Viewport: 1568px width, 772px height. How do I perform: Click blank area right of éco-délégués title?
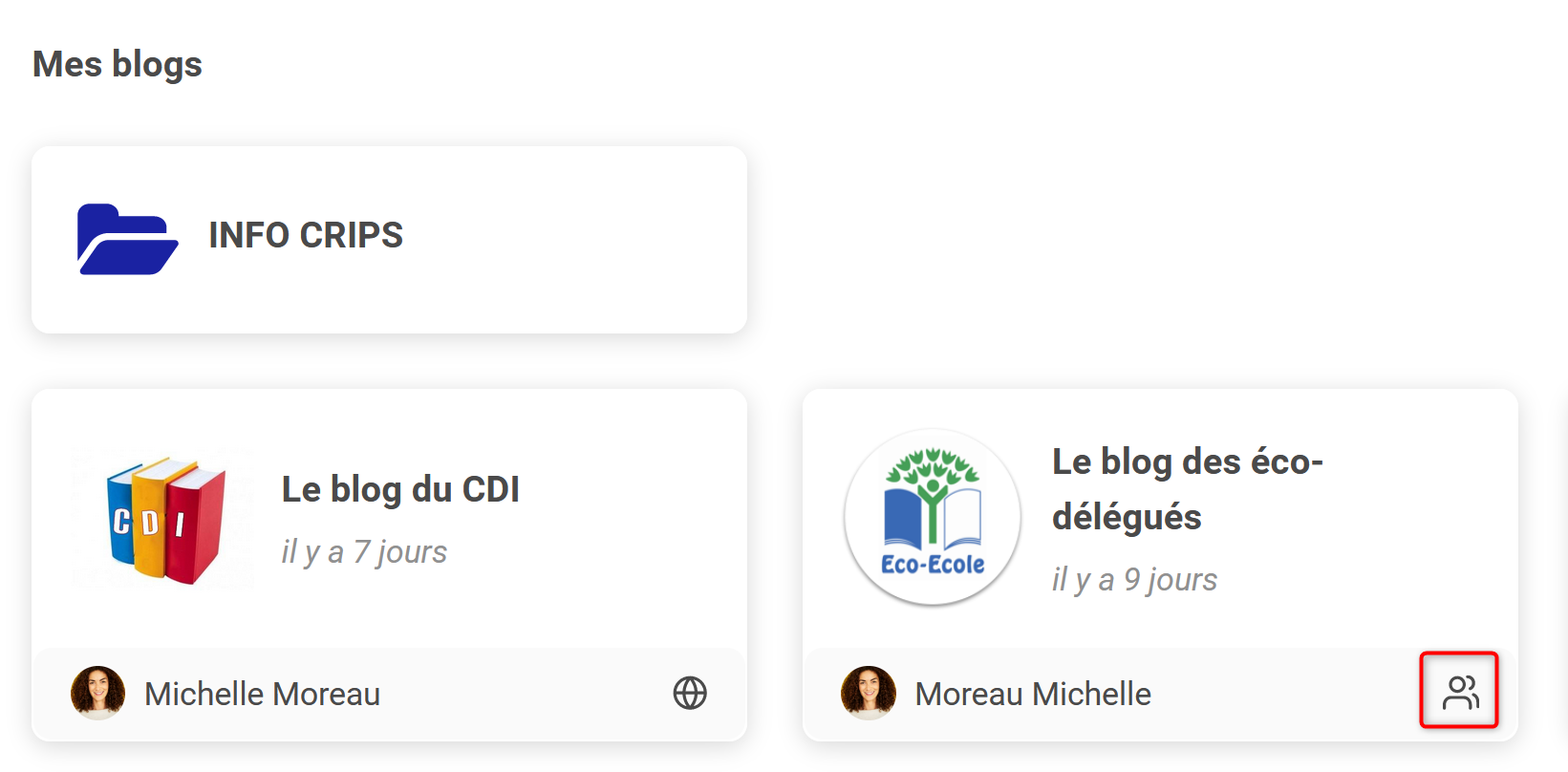(x=1414, y=489)
